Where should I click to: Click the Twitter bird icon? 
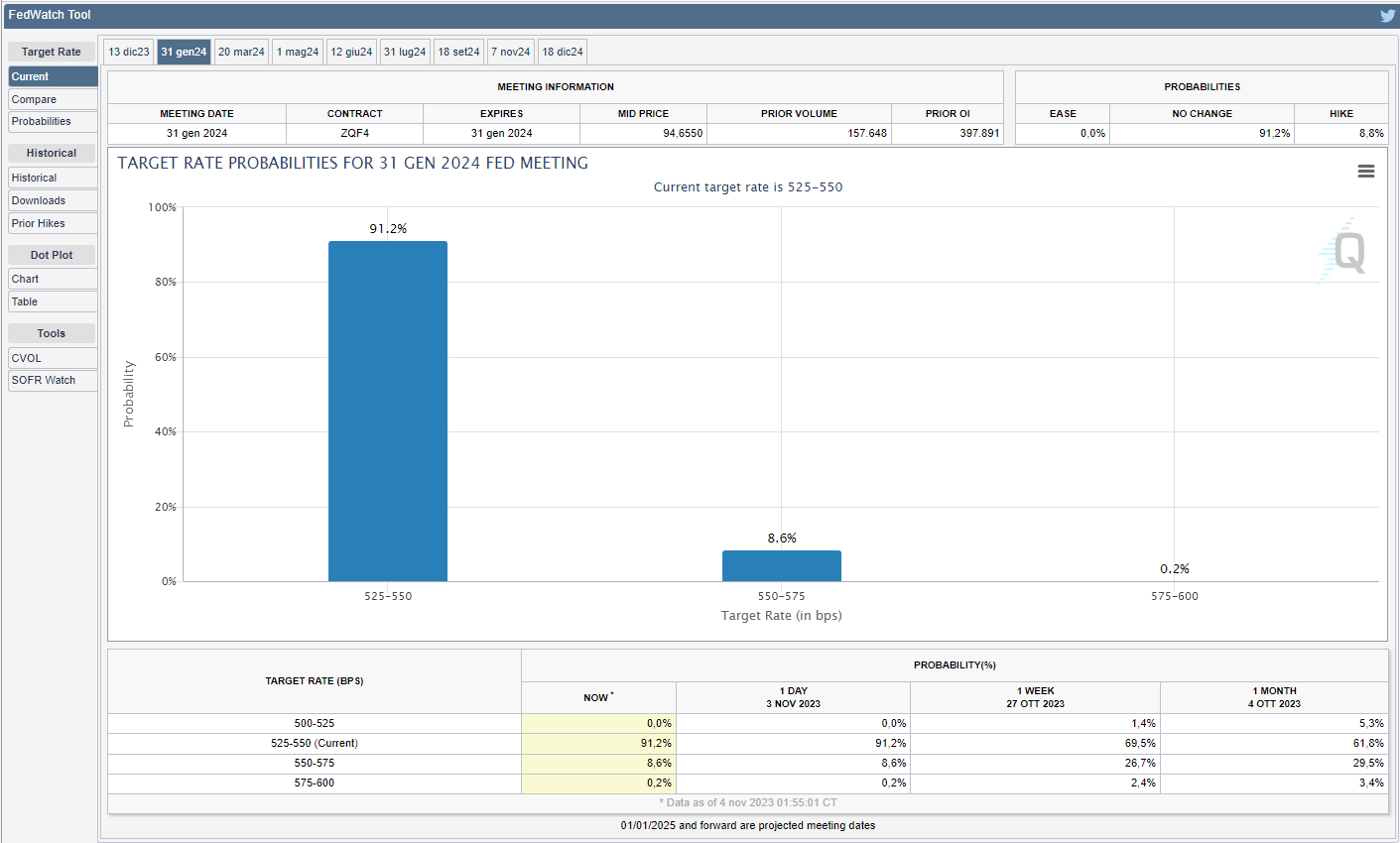coord(1387,15)
